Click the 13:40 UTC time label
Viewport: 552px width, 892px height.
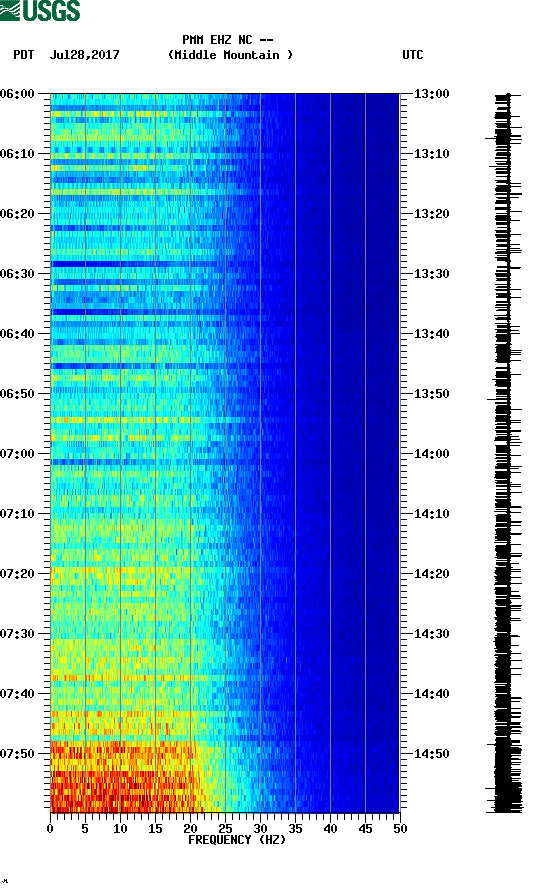431,334
